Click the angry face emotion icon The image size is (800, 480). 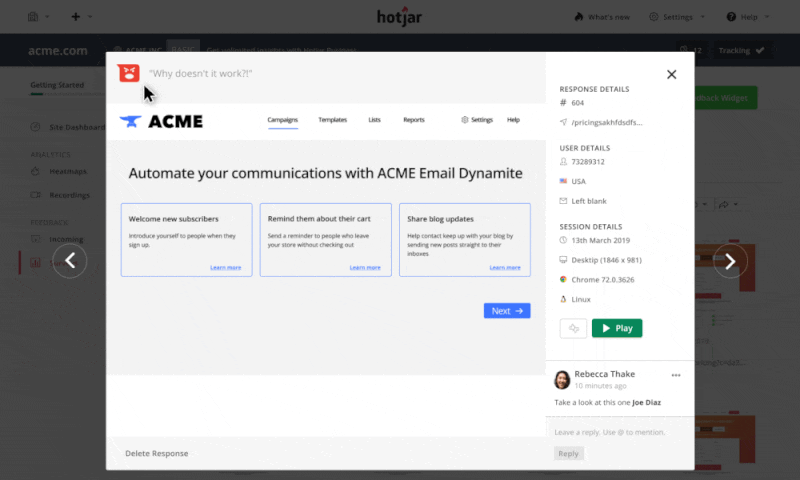pyautogui.click(x=129, y=73)
